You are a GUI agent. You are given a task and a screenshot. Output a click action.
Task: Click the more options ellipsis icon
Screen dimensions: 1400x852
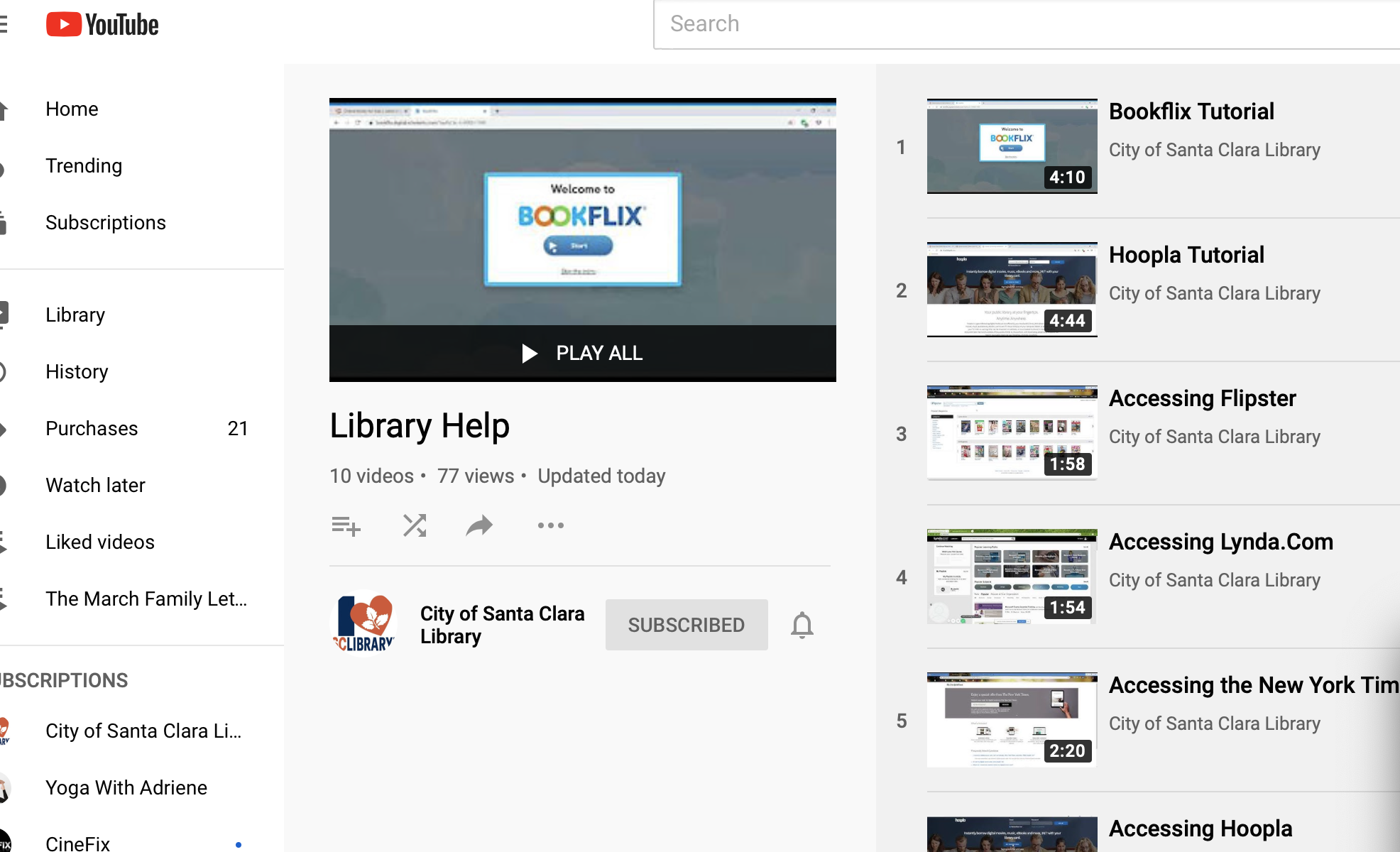[x=550, y=525]
